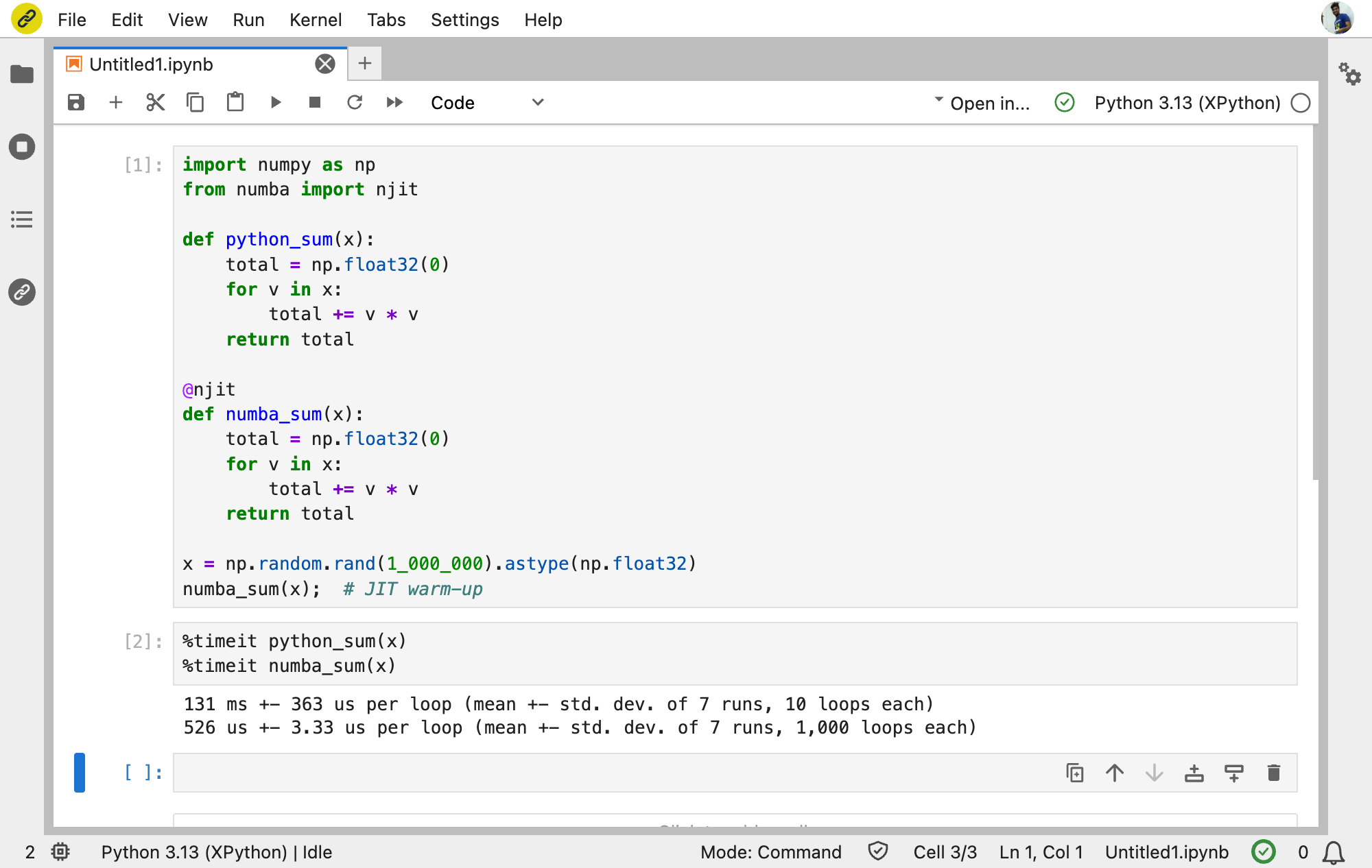This screenshot has height=868, width=1372.
Task: Open running terminals and kernels panel
Action: (x=22, y=147)
